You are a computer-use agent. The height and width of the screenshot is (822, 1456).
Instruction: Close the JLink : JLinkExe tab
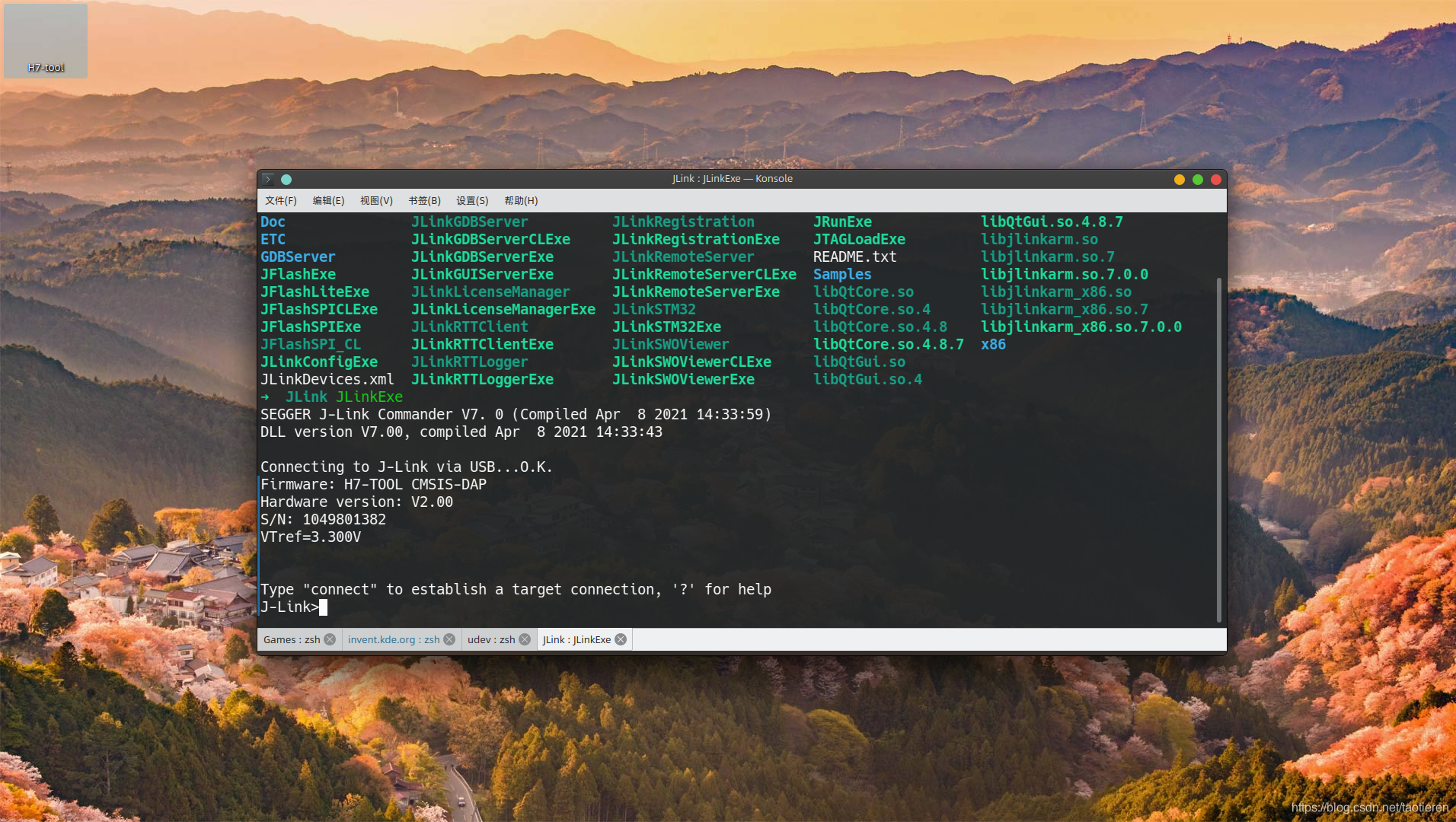pyautogui.click(x=621, y=639)
